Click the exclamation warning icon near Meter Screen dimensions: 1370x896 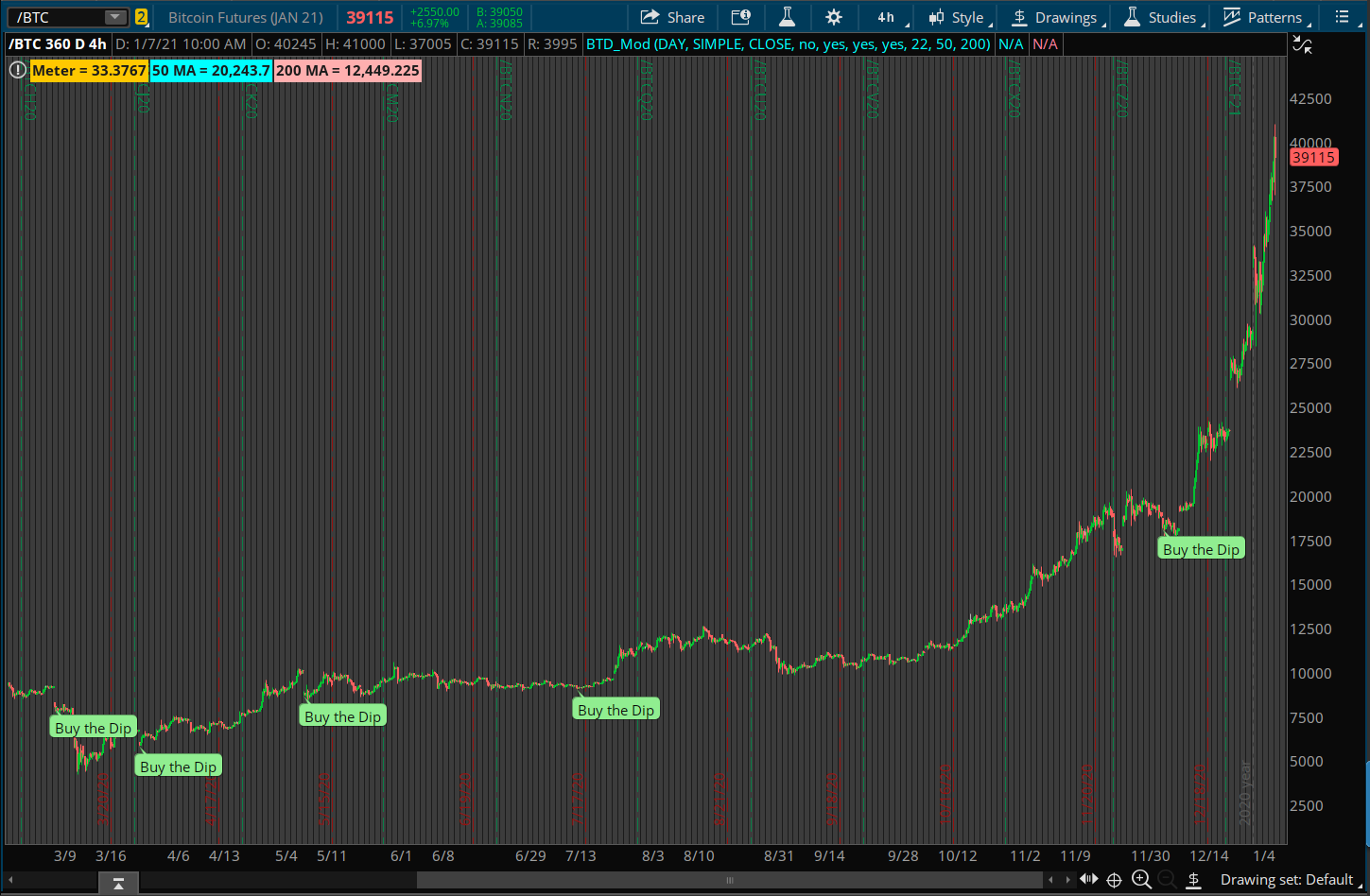17,70
